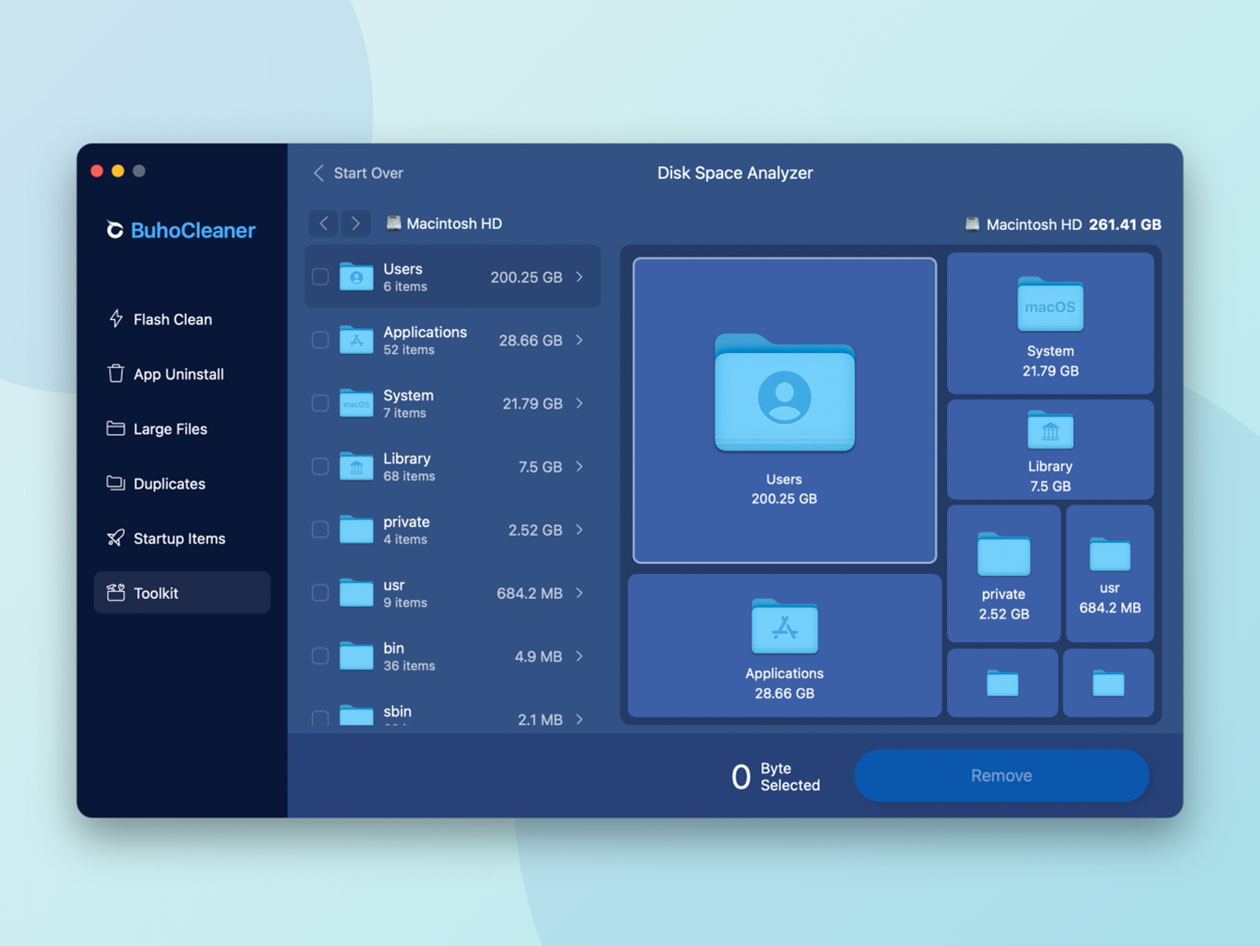
Task: Select the checkbox for the Library folder
Action: (x=320, y=467)
